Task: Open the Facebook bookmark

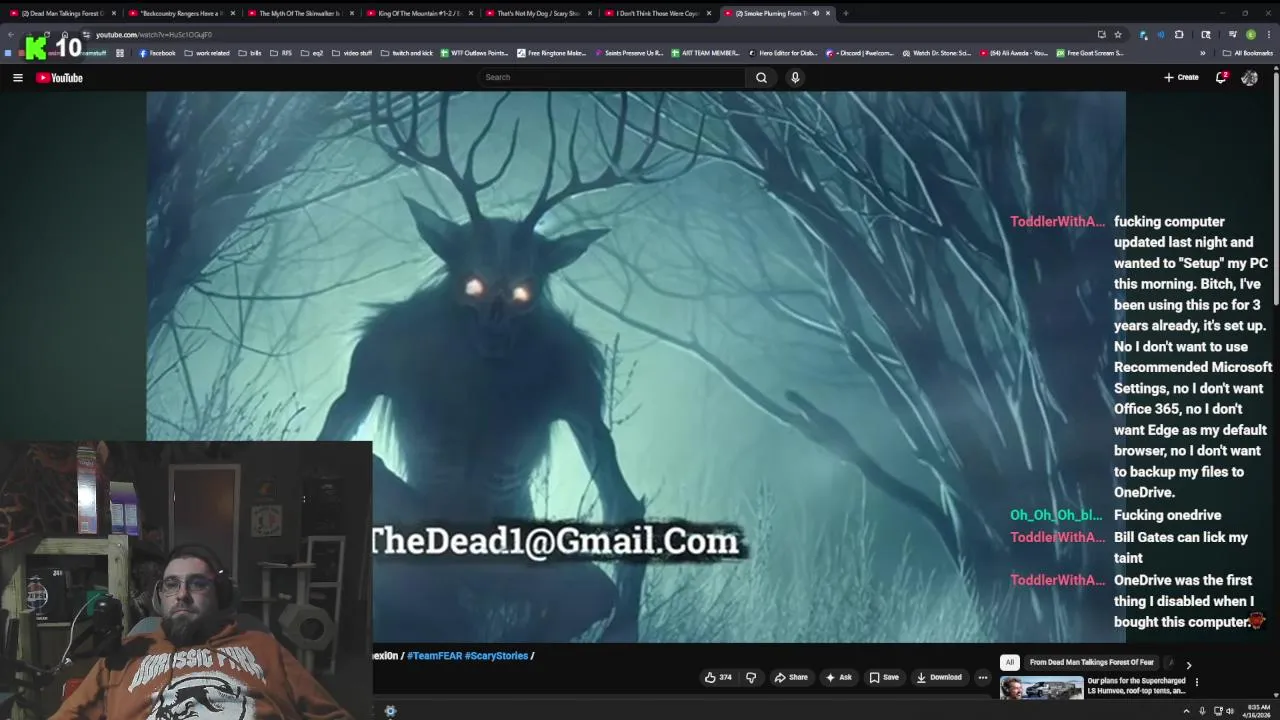Action: coord(157,53)
